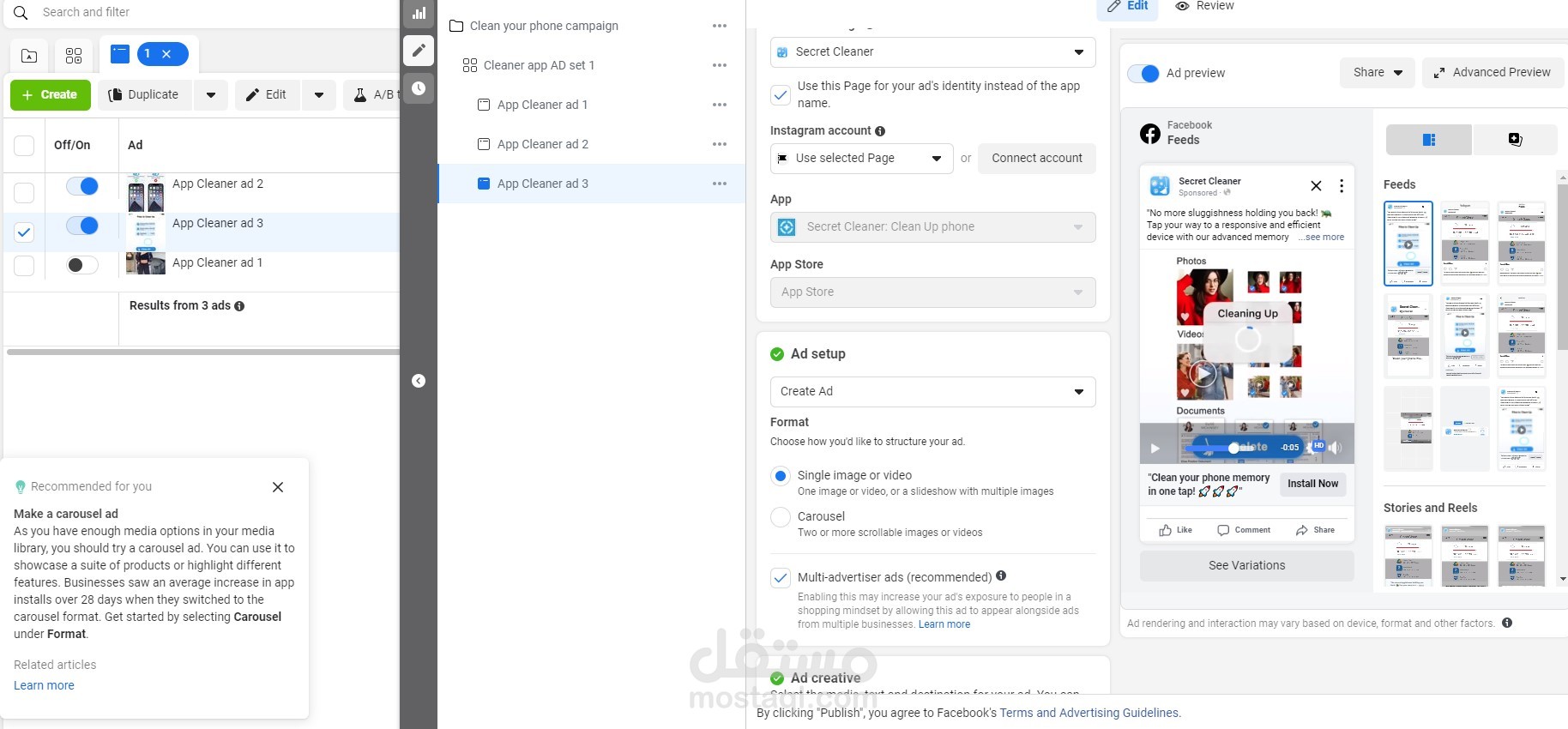This screenshot has width=1568, height=729.
Task: Switch to the Edit tab
Action: coord(1128,7)
